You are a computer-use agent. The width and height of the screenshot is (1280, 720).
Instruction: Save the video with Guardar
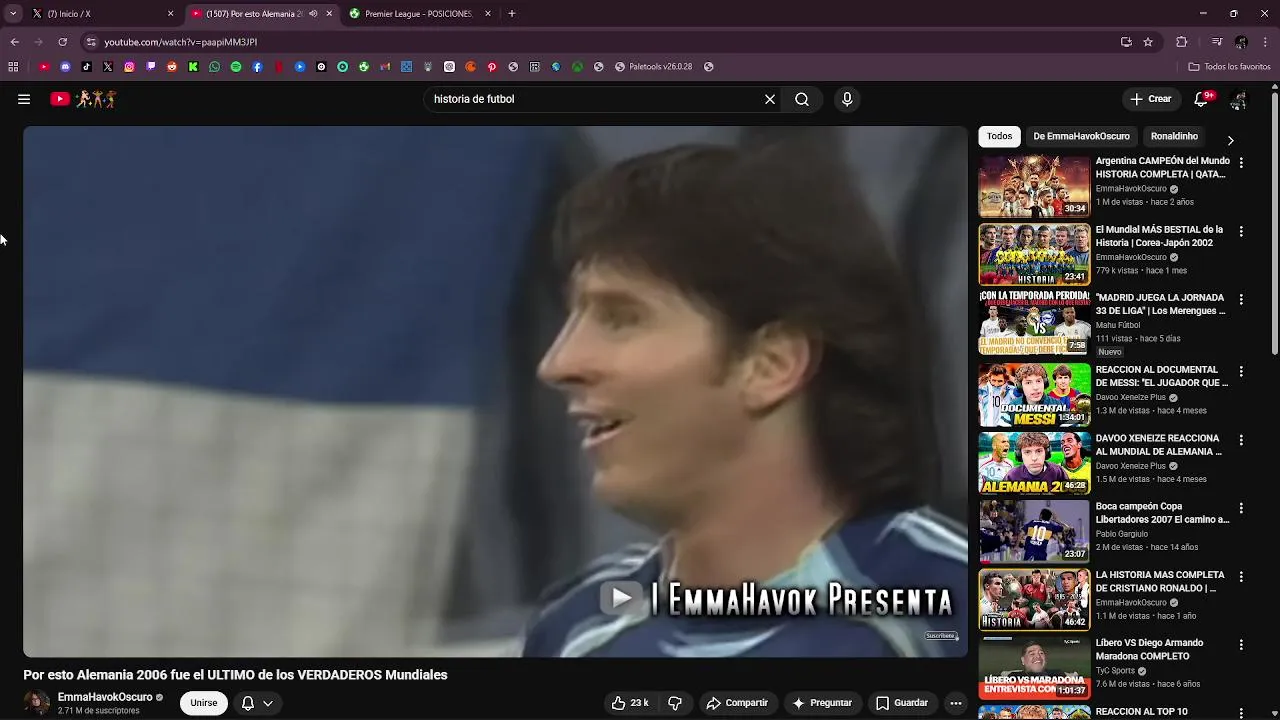pyautogui.click(x=902, y=703)
